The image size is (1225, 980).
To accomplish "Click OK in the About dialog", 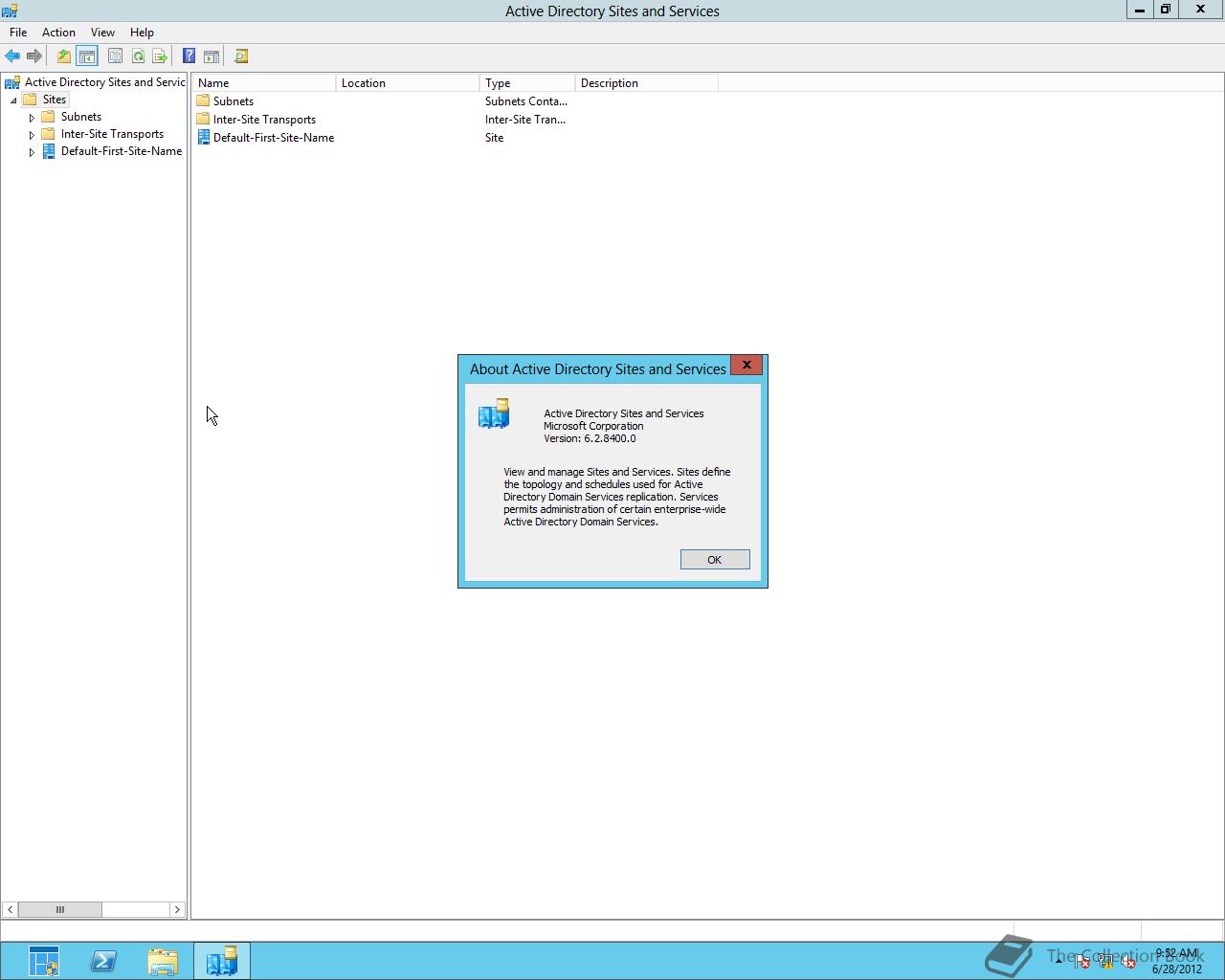I will 715,560.
